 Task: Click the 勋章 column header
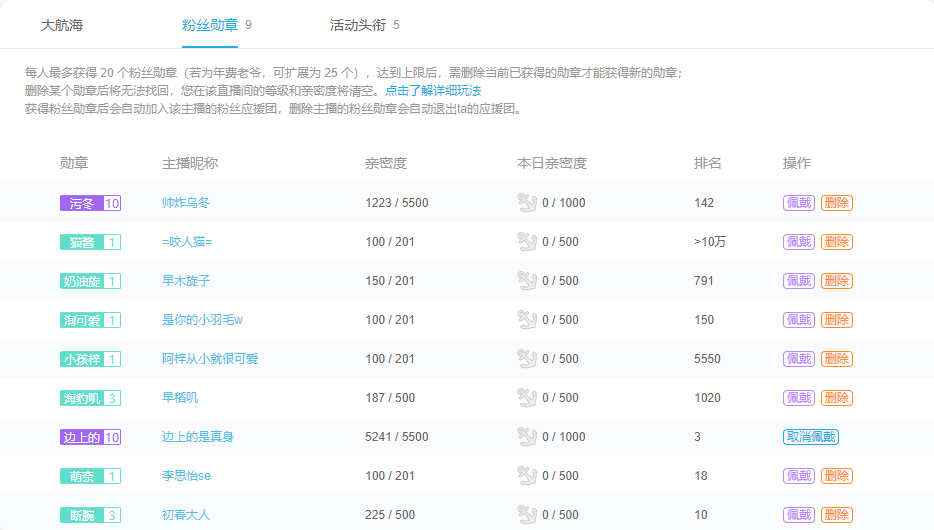(74, 163)
